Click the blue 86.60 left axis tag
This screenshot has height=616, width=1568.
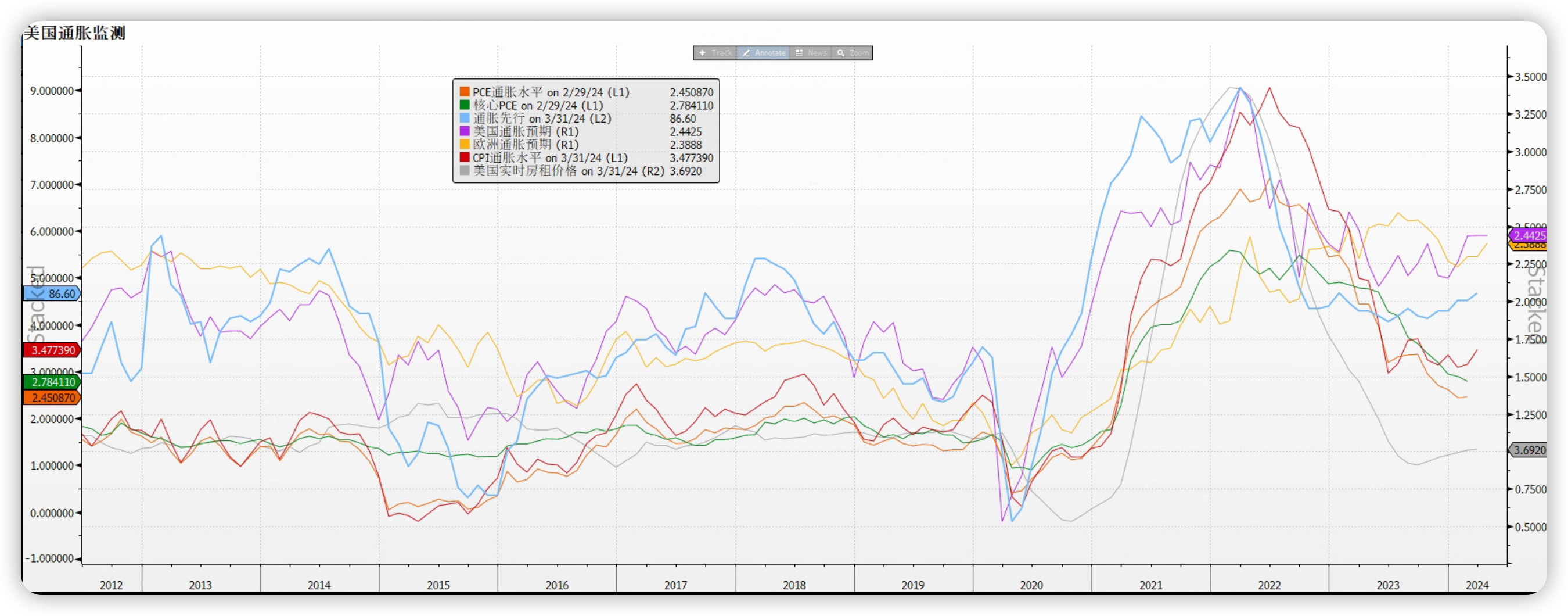pos(53,293)
